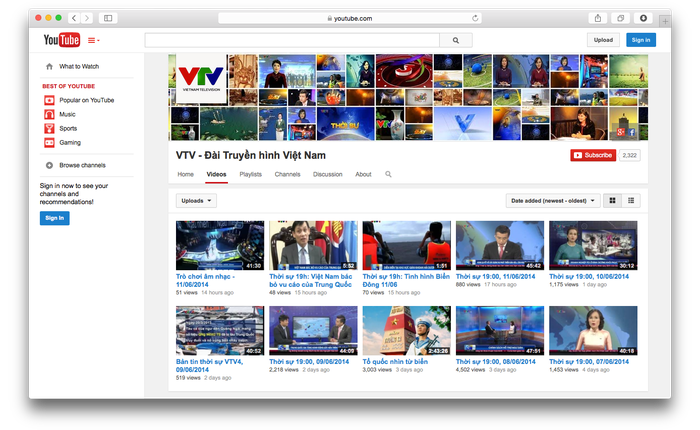Screen dimensions: 700x430
Task: Open the Thời sự 19:00, 10/06/2014 thumbnail
Action: click(593, 245)
